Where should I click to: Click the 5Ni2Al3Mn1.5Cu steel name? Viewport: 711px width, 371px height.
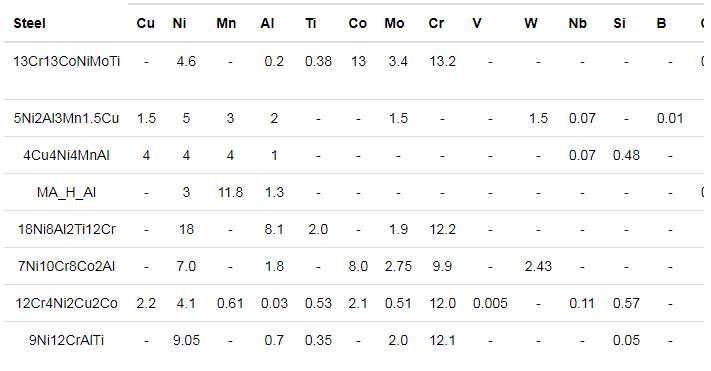(x=66, y=118)
